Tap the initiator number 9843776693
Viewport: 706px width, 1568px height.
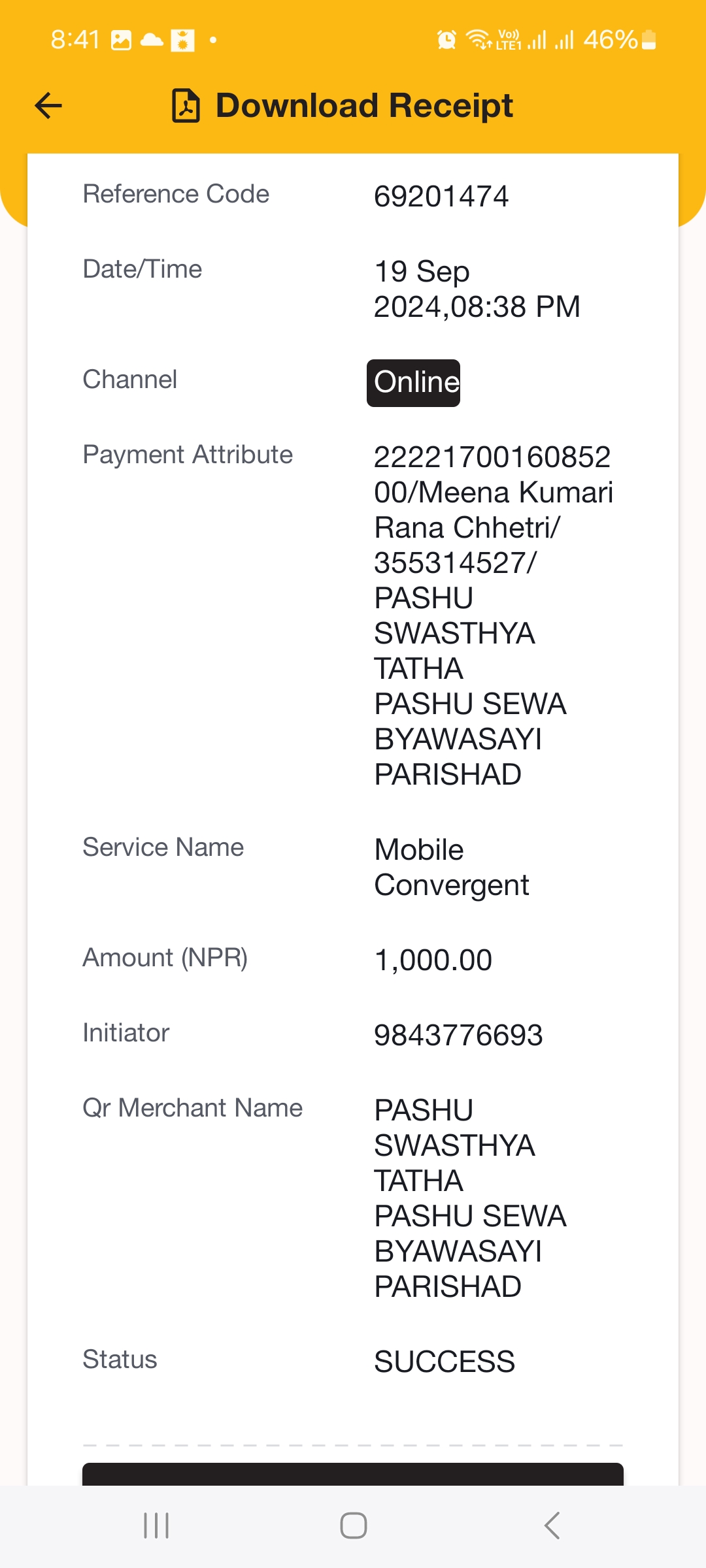coord(458,1036)
